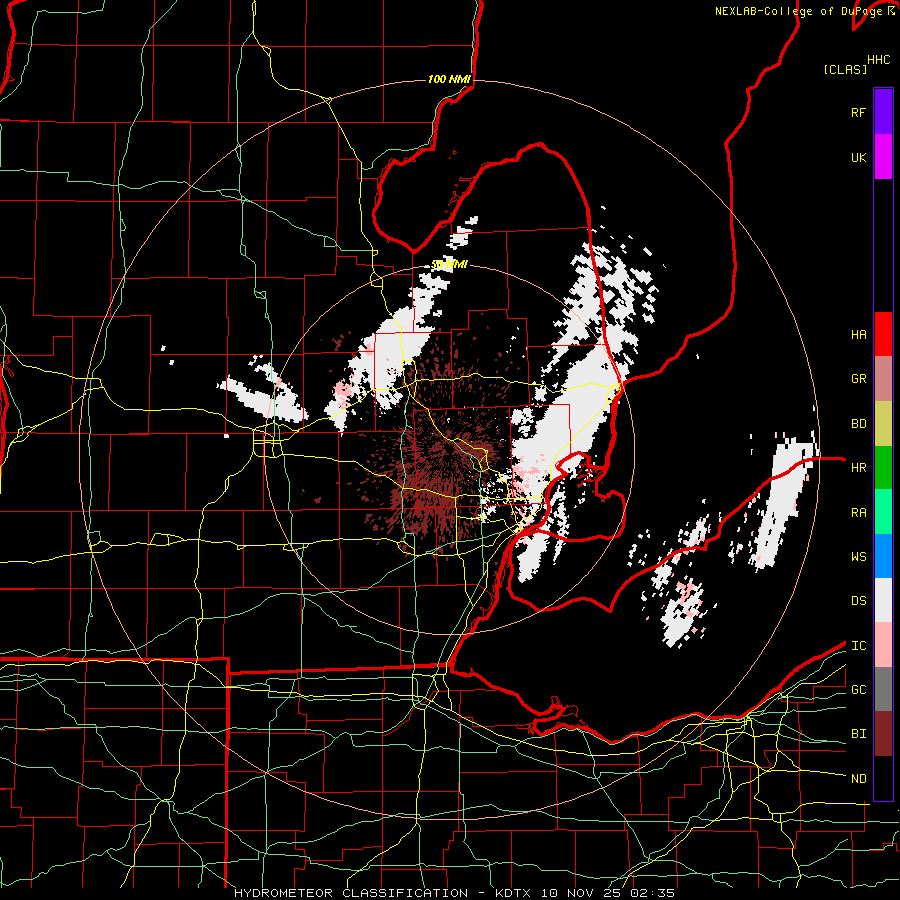Click the RF legend label

pyautogui.click(x=858, y=112)
